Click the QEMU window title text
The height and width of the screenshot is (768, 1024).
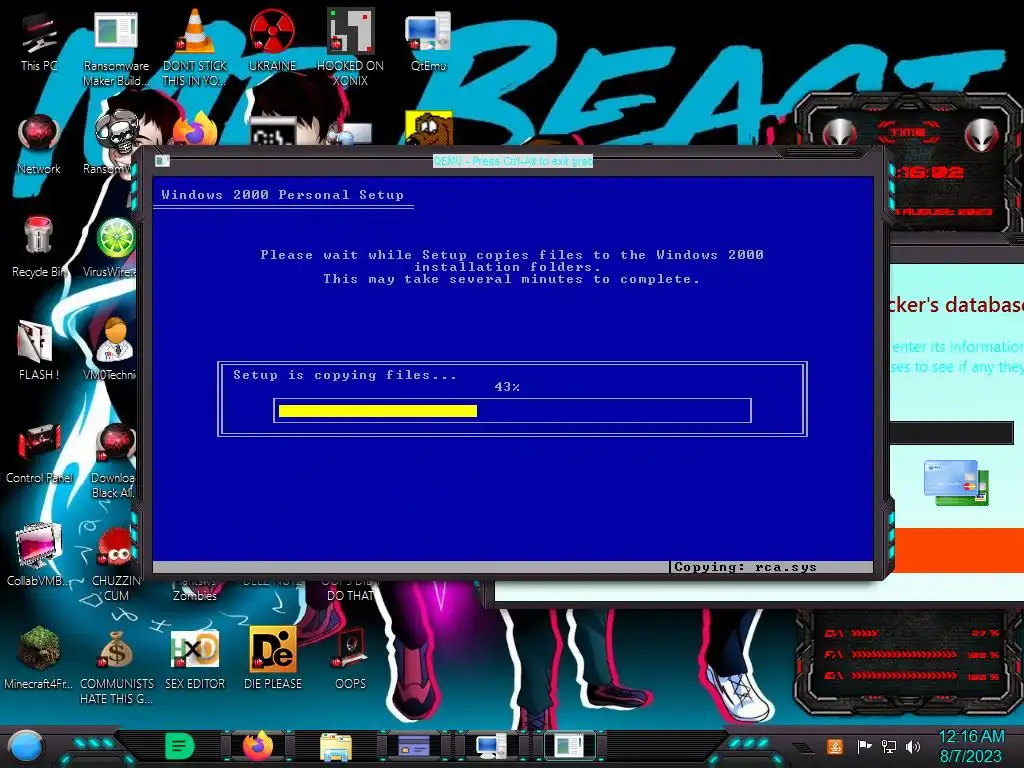coord(513,161)
